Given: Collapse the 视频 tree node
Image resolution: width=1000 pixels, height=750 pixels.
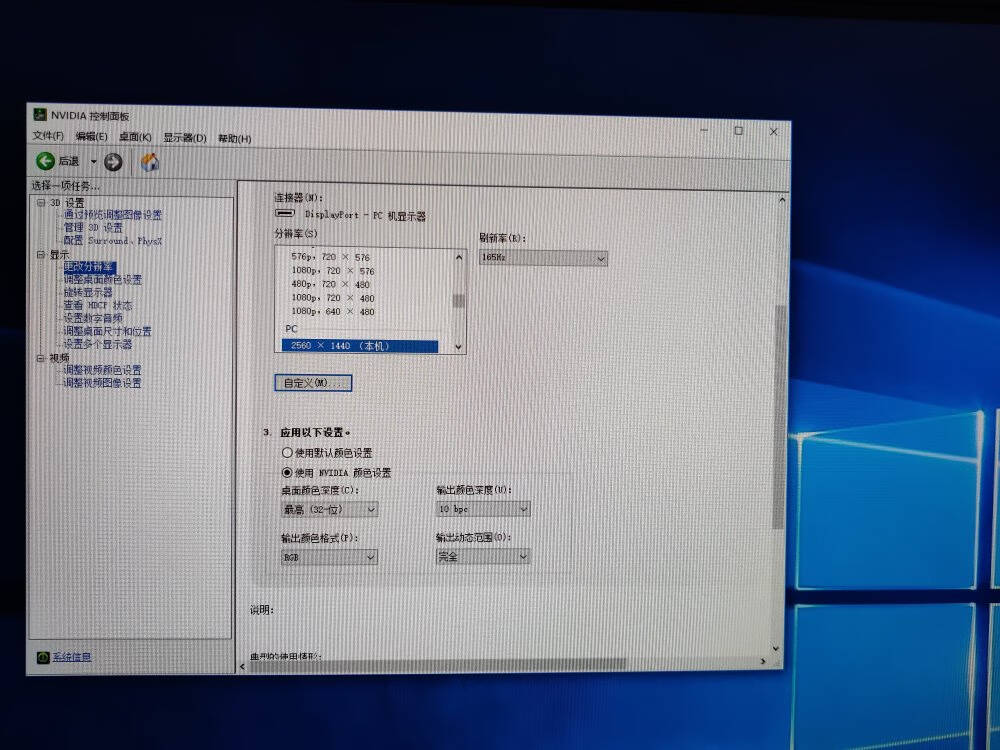Looking at the screenshot, I should pos(41,358).
